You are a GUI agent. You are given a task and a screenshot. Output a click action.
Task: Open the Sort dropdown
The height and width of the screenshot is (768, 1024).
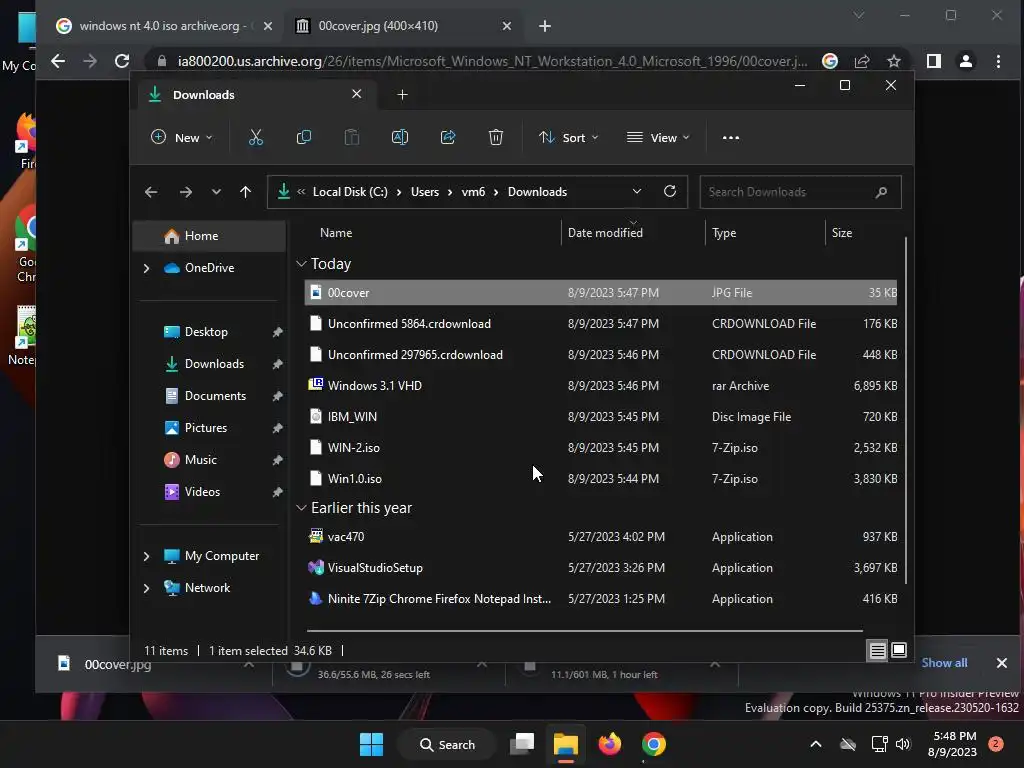coord(568,138)
